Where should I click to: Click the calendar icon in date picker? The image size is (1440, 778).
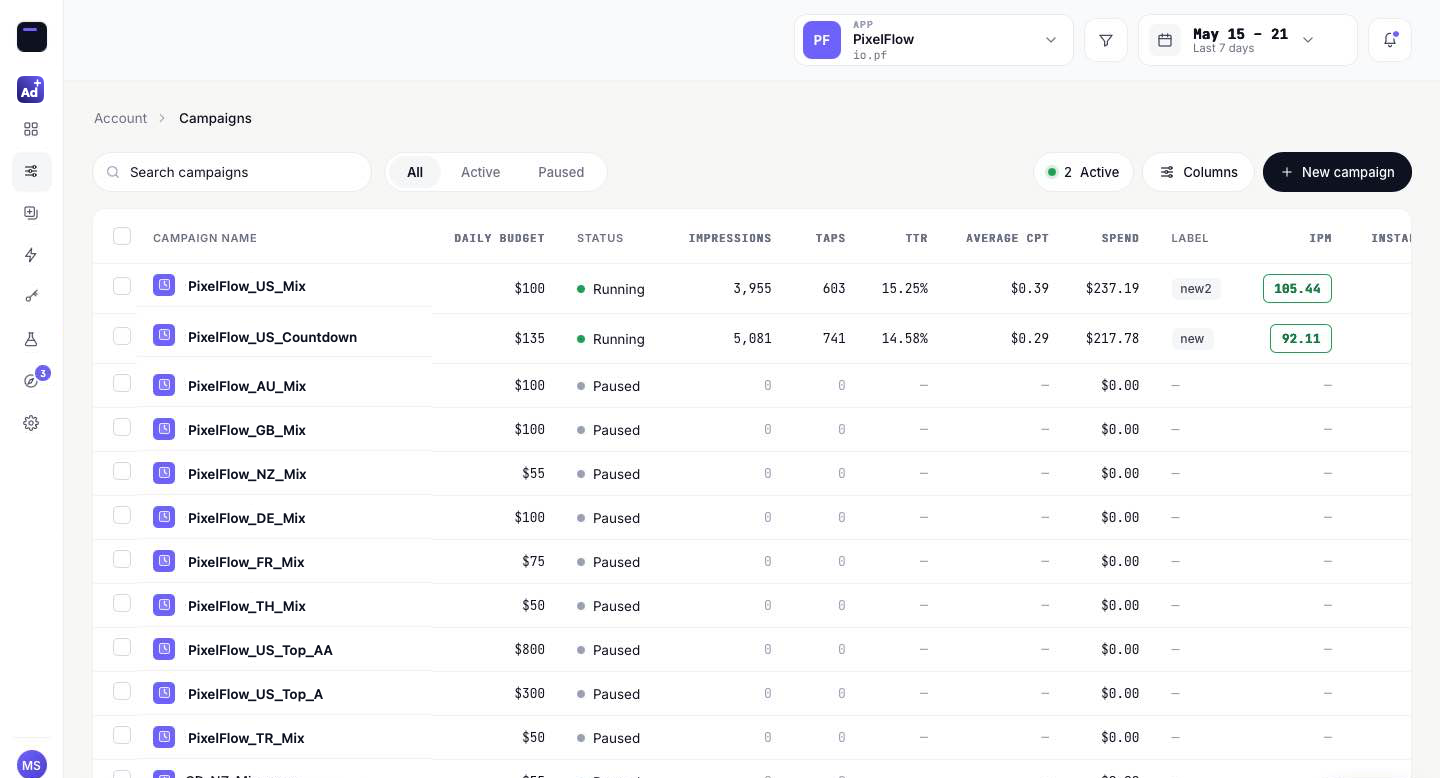[x=1165, y=40]
